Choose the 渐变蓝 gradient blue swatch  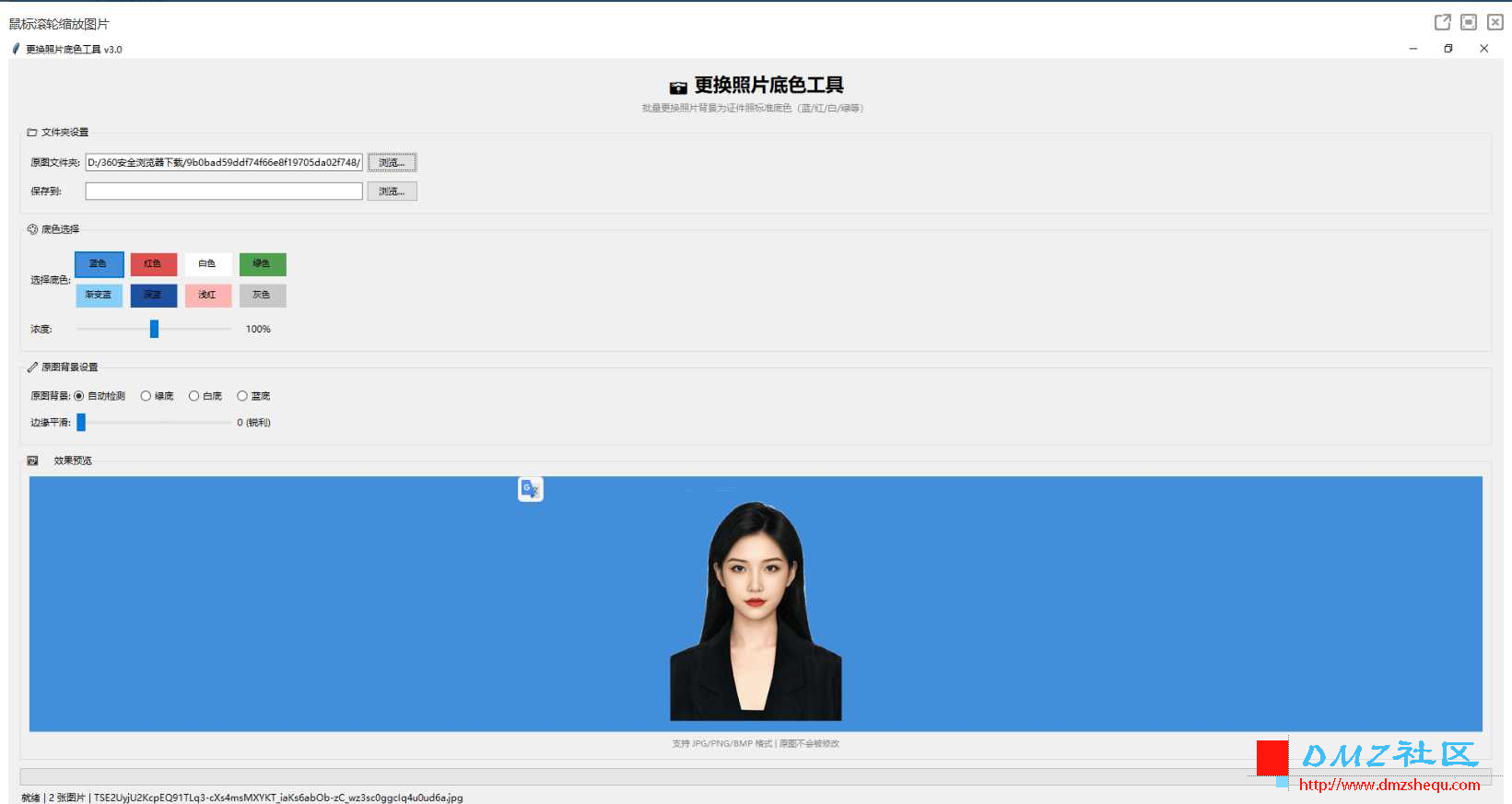[x=99, y=296]
